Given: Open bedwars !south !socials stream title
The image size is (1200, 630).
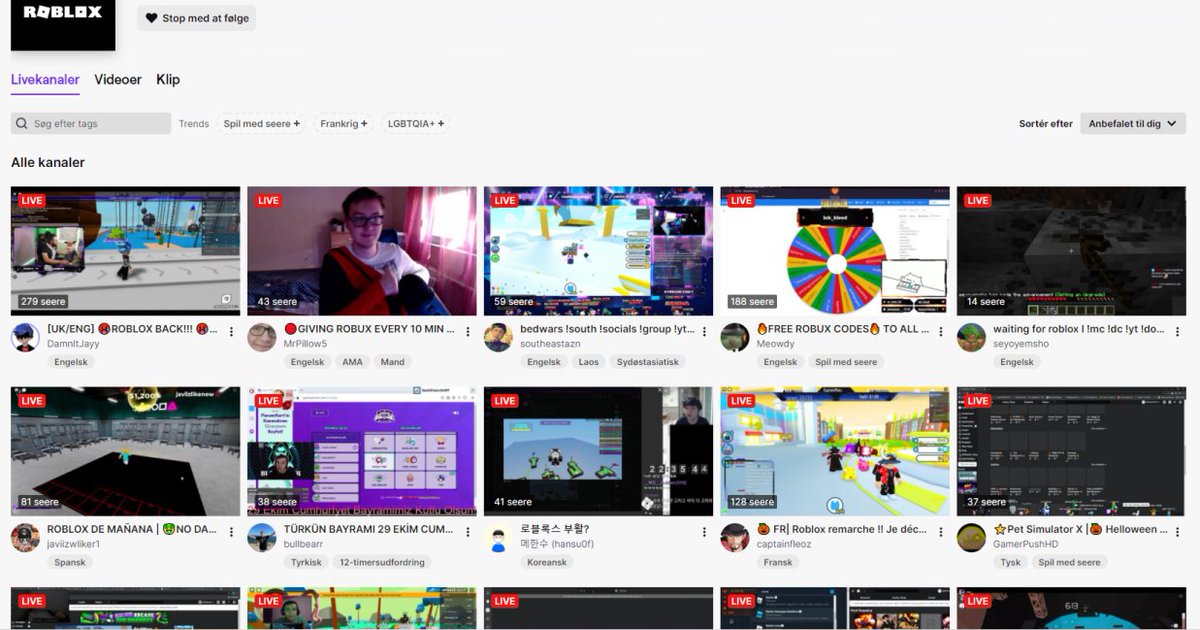Looking at the screenshot, I should (605, 329).
